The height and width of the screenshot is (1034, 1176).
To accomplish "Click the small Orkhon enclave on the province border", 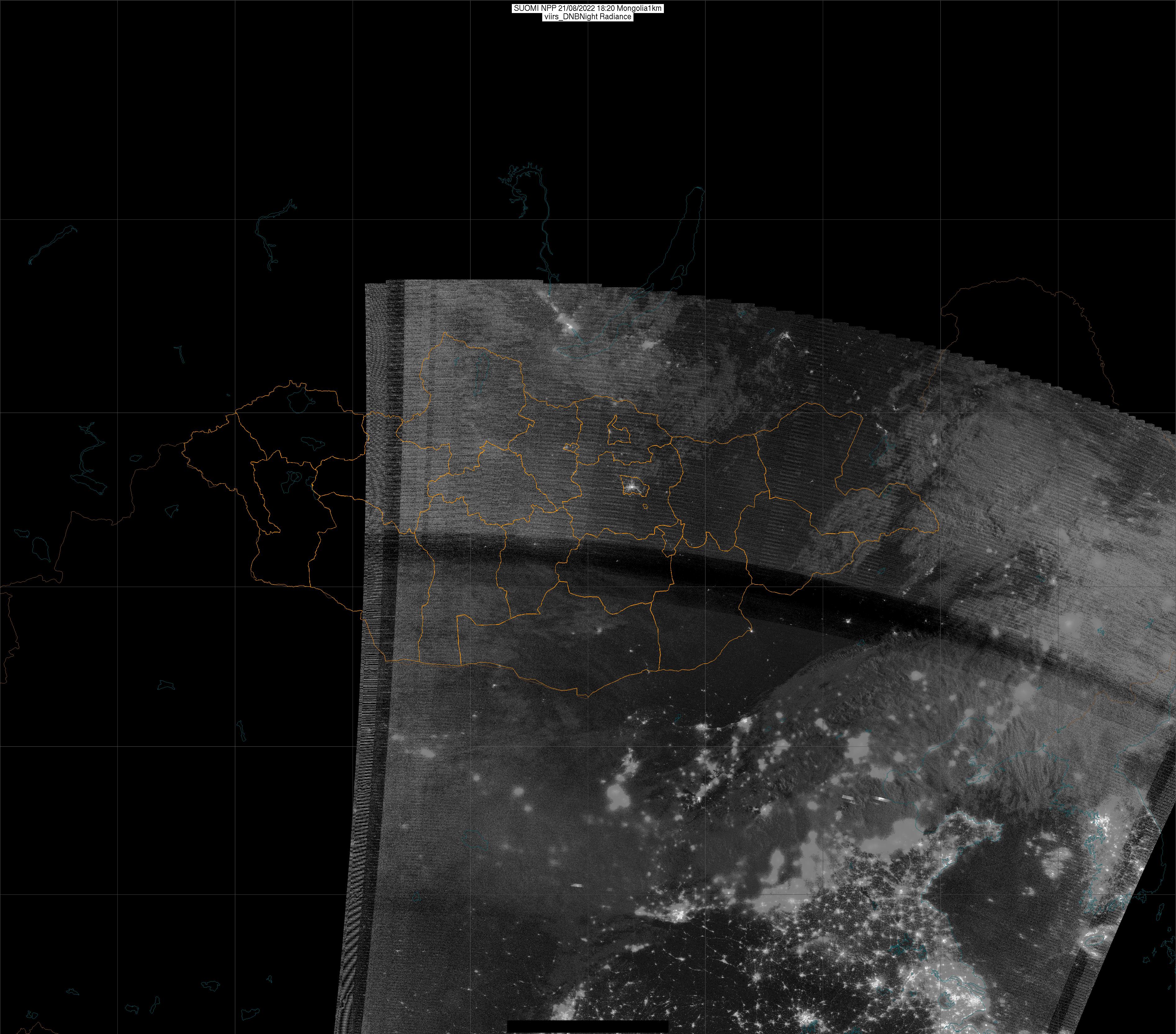I will (570, 447).
